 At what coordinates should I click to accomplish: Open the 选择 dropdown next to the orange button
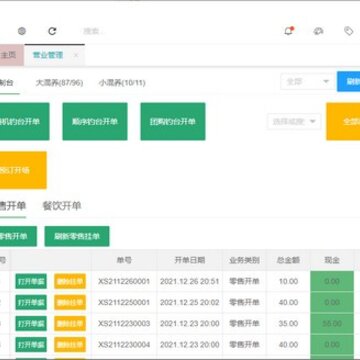(294, 122)
